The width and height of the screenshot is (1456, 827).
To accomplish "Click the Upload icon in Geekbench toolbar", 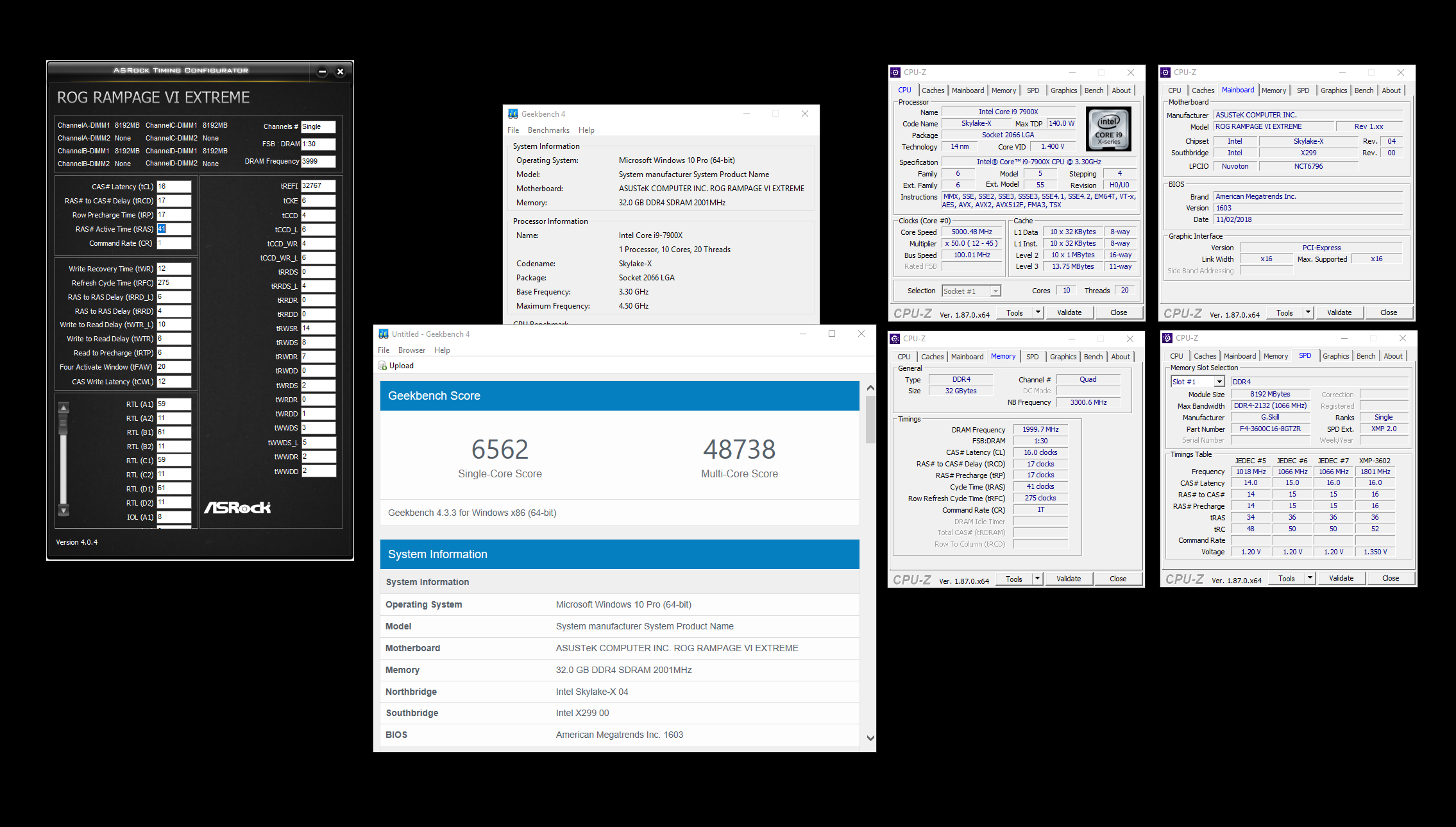I will (x=382, y=366).
